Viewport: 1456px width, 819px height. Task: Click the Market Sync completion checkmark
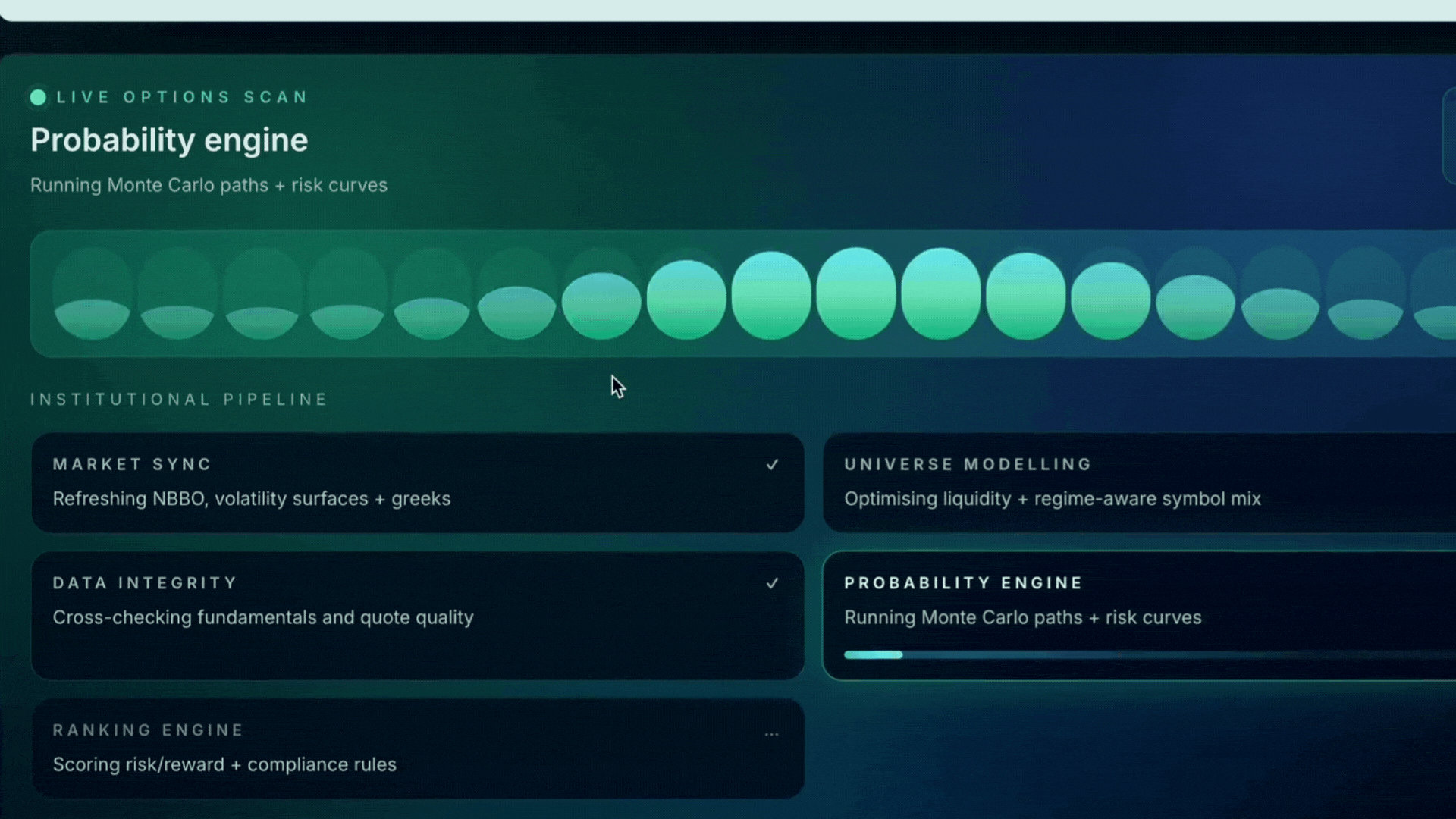[773, 464]
